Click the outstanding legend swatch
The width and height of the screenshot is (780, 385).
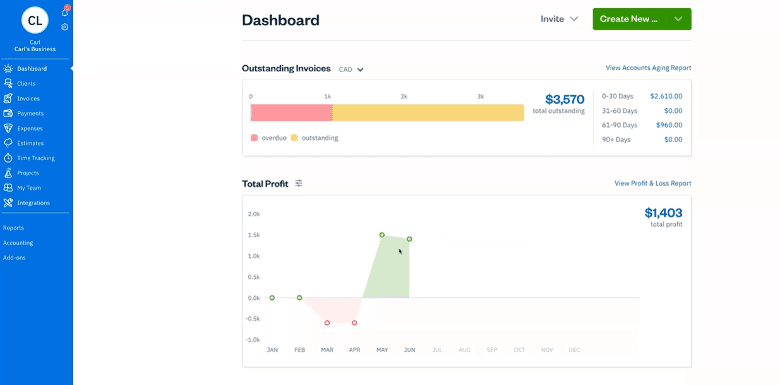pyautogui.click(x=294, y=138)
